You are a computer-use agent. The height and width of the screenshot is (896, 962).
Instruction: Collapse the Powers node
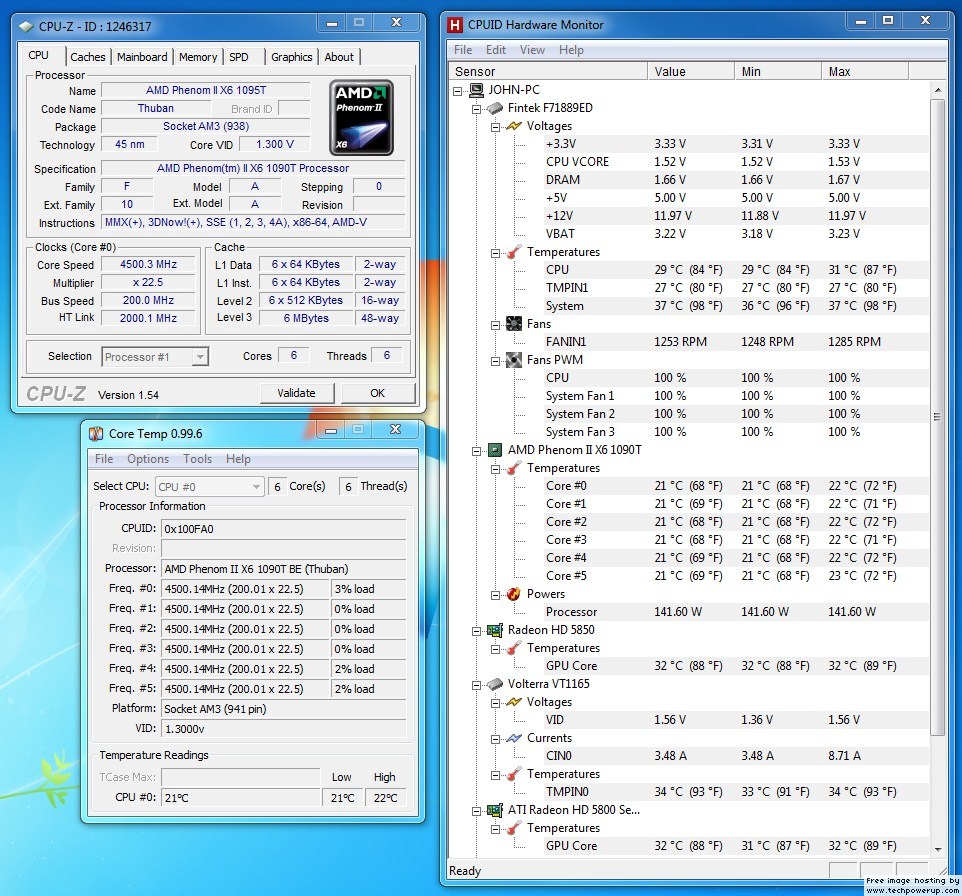[495, 595]
